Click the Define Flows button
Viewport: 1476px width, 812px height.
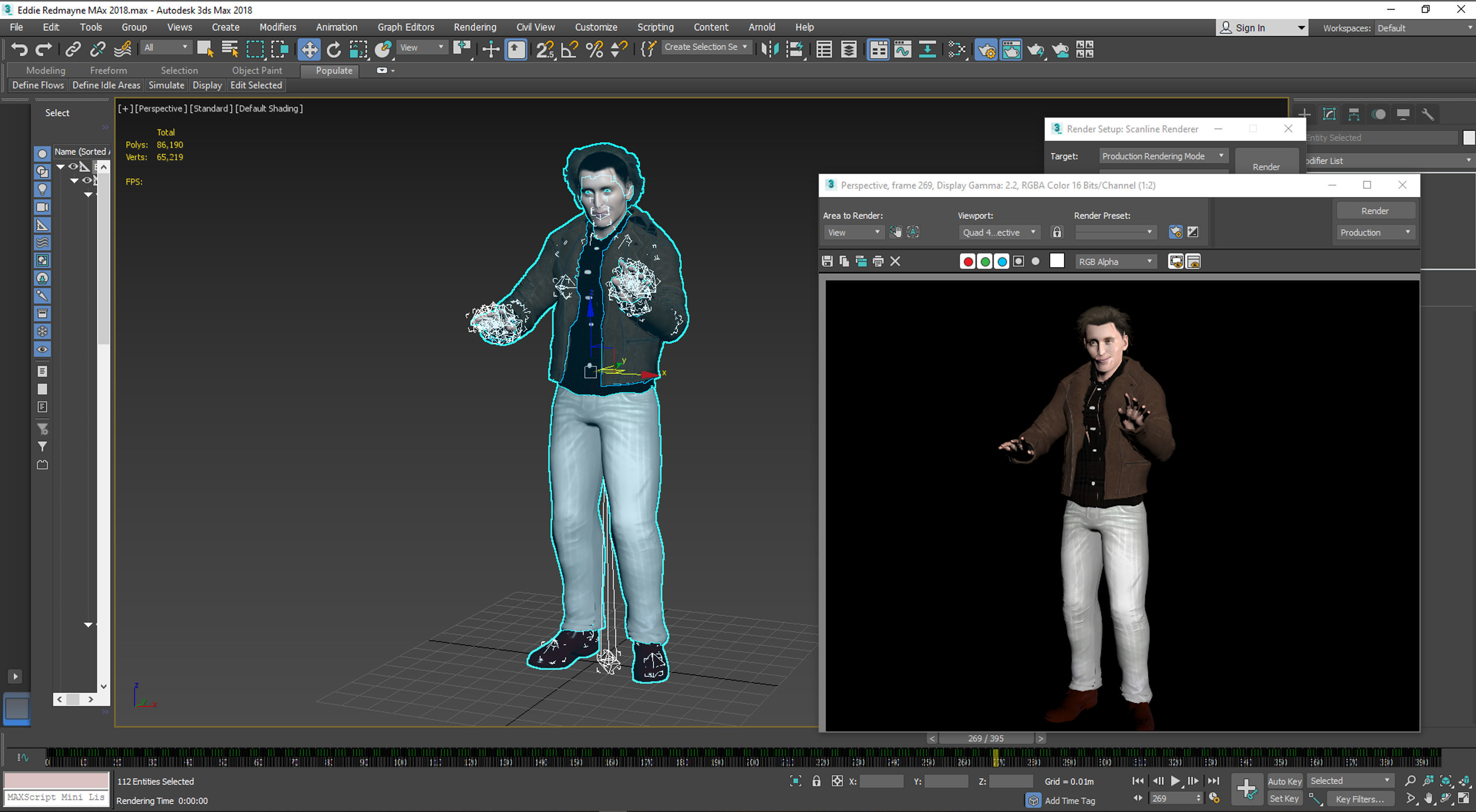click(x=38, y=85)
